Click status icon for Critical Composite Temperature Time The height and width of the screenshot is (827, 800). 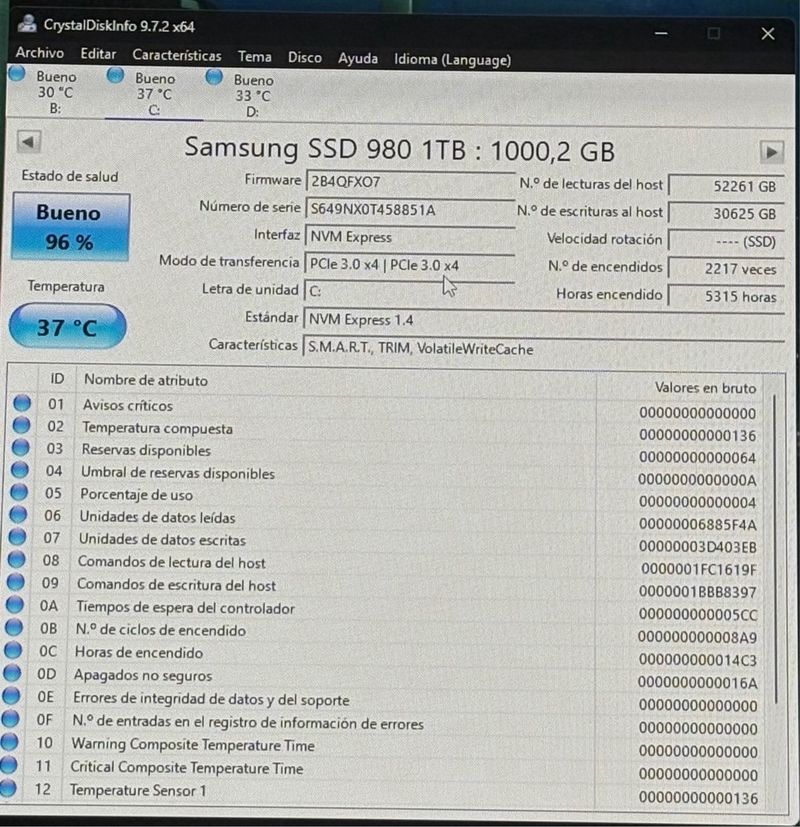click(8, 765)
